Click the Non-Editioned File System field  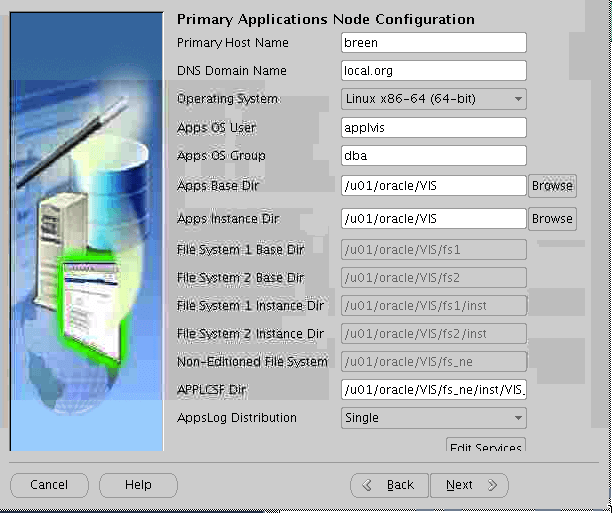[433, 361]
